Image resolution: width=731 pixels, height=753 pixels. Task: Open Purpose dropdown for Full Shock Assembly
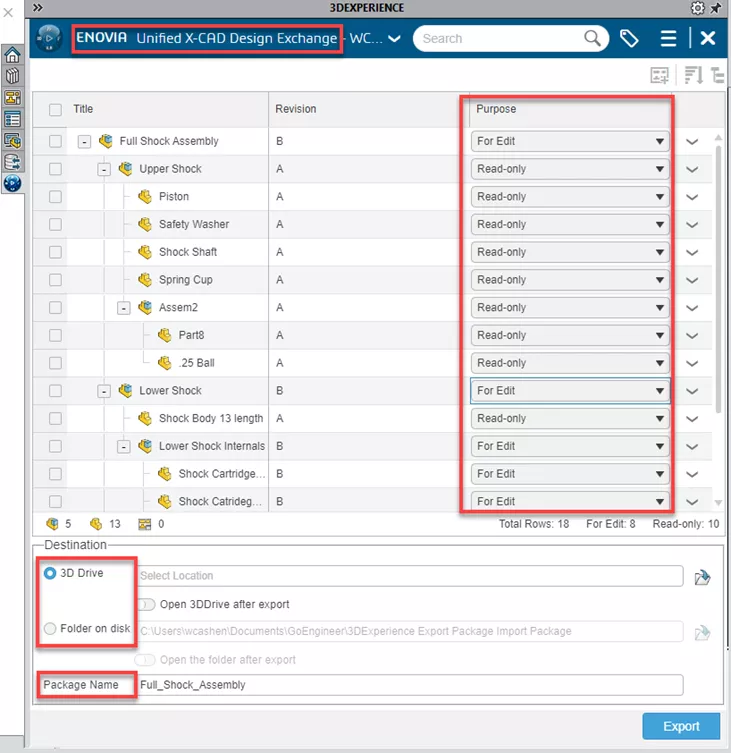570,141
